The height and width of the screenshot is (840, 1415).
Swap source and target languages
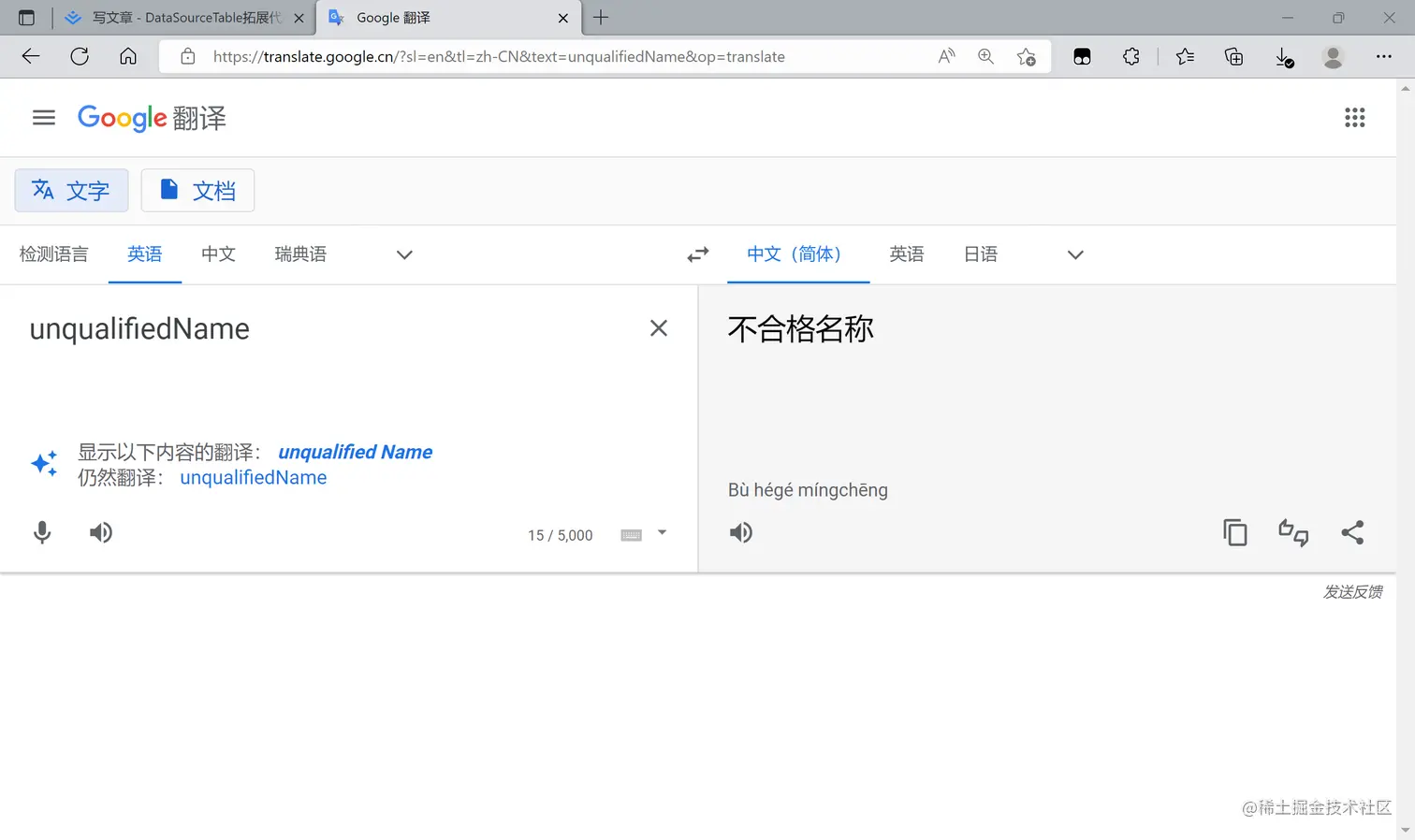[x=698, y=254]
